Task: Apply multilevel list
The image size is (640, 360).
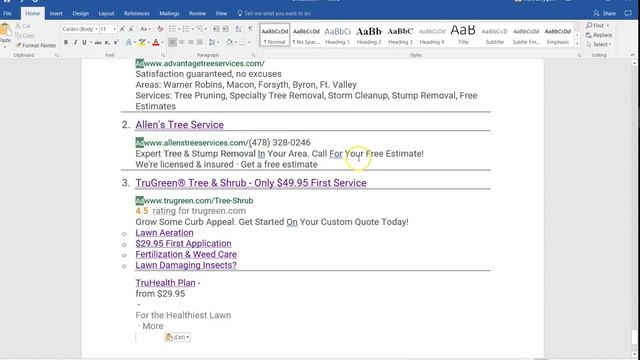Action: coord(200,29)
